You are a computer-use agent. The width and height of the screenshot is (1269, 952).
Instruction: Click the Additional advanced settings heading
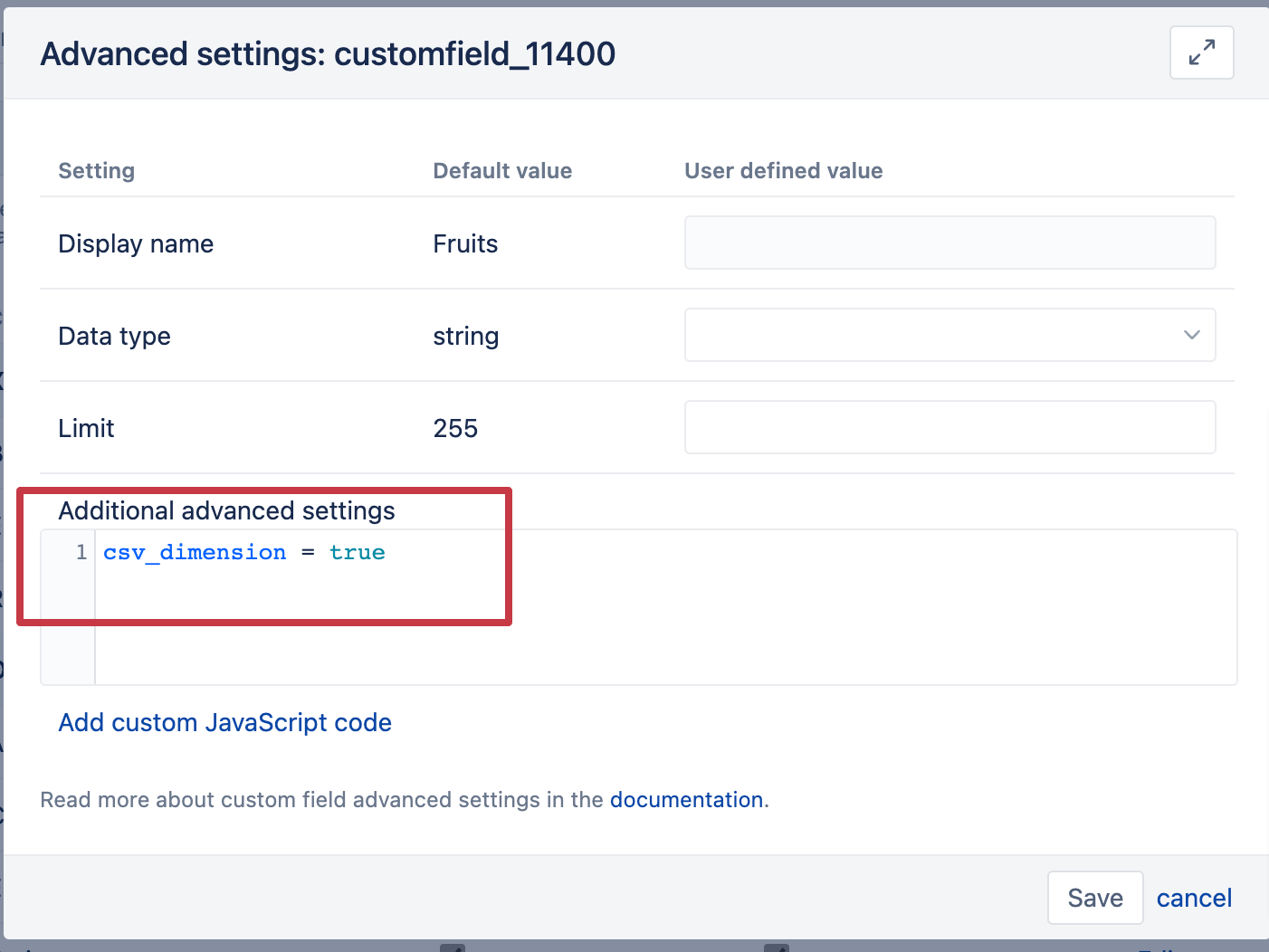tap(226, 510)
